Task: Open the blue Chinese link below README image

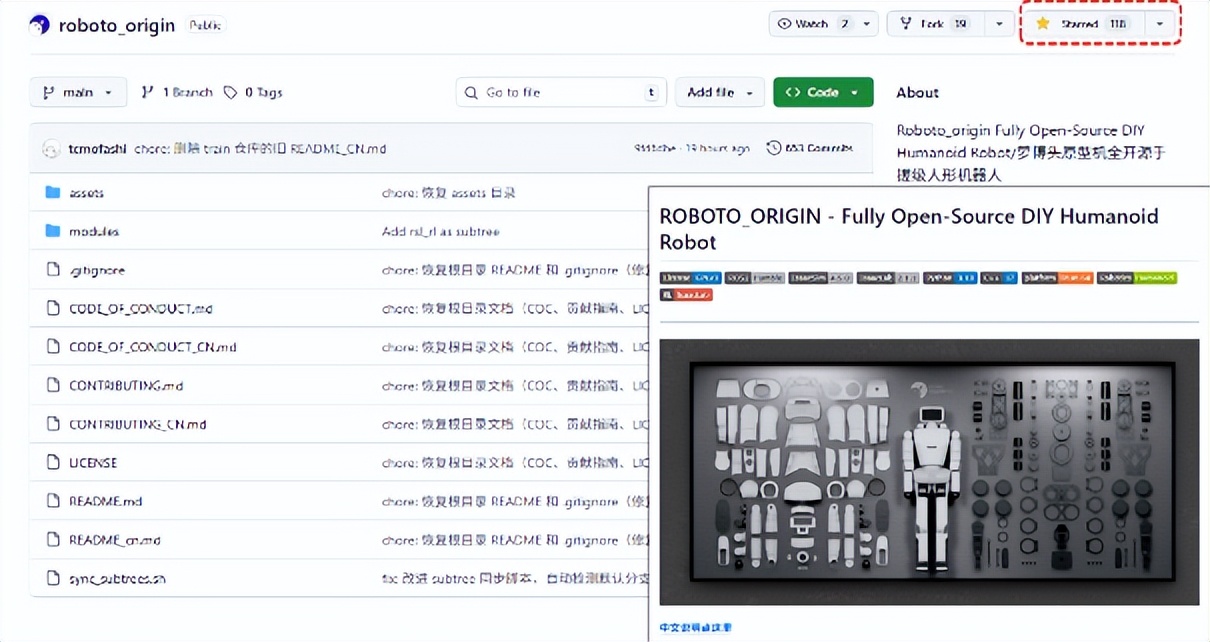Action: pyautogui.click(x=695, y=627)
